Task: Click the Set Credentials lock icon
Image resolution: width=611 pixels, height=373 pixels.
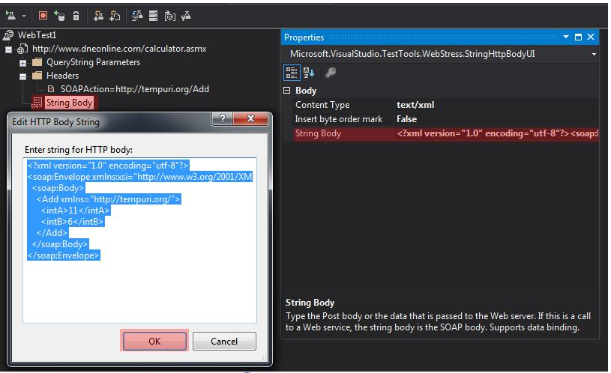Action: (76, 16)
